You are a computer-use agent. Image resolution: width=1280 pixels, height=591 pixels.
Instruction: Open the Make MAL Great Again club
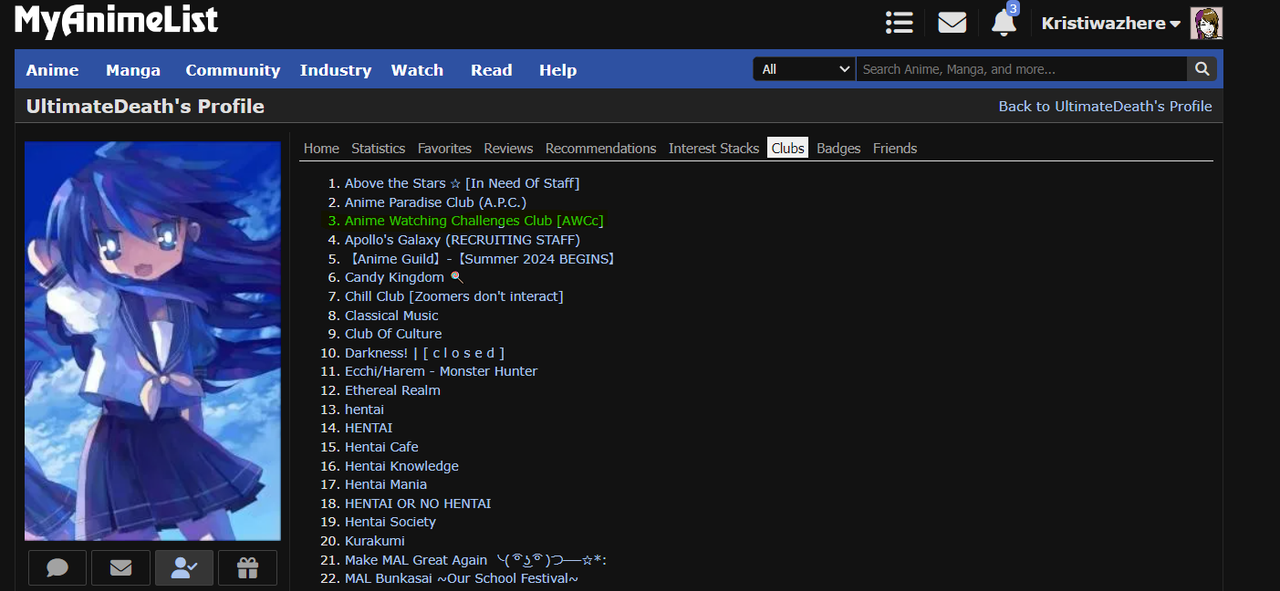pos(476,560)
